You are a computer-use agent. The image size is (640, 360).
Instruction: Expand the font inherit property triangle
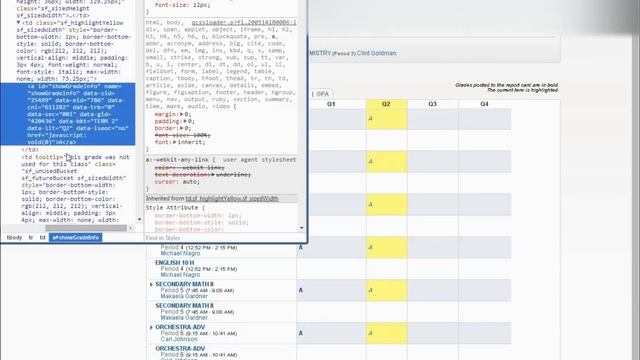[x=175, y=142]
